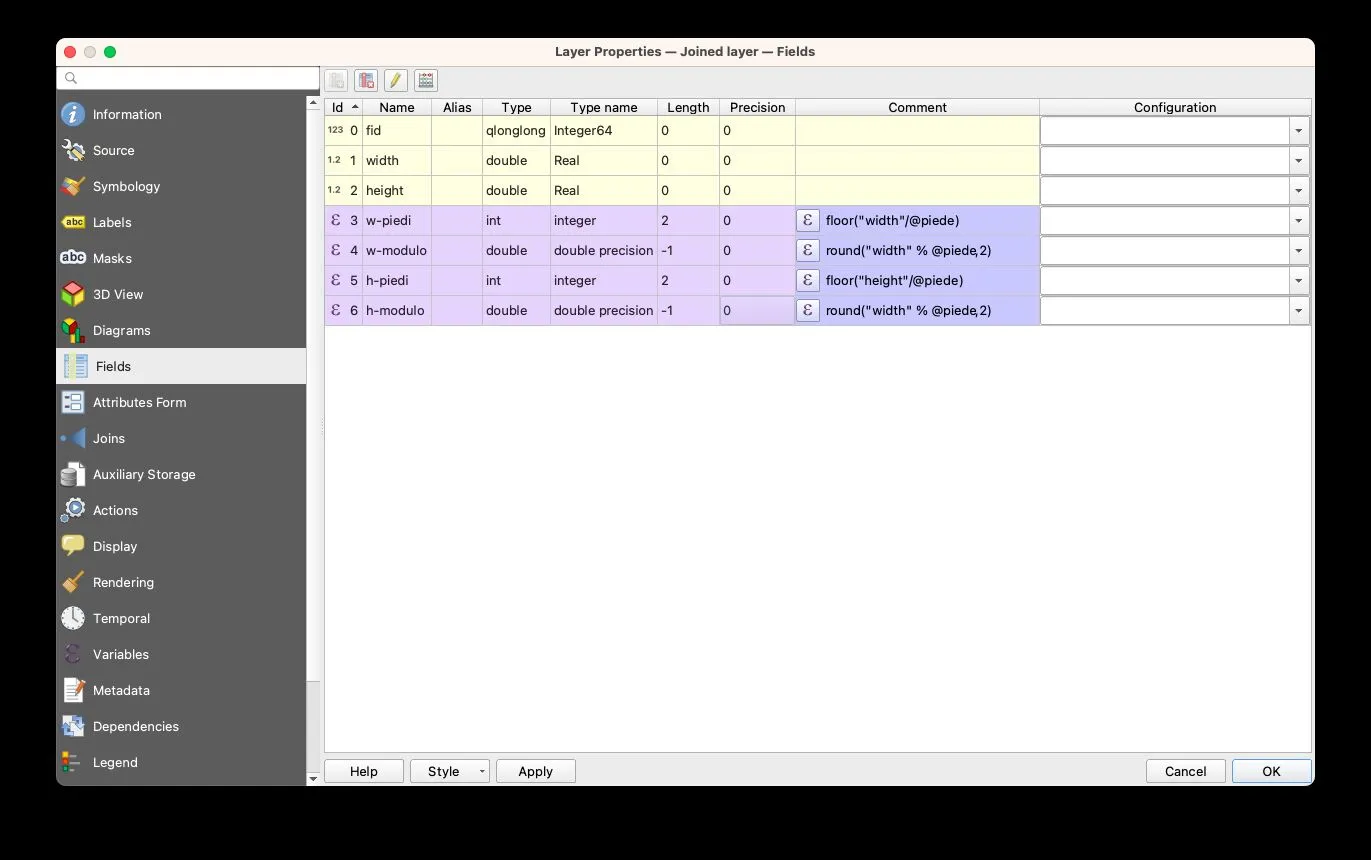Screen dimensions: 1371x860
Task: Toggle editing mode with the pencil icon
Action: pos(396,81)
